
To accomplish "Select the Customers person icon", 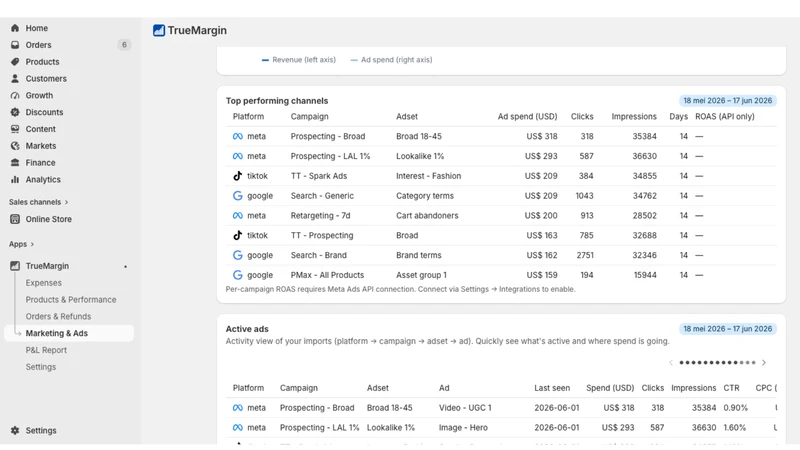I will [15, 79].
